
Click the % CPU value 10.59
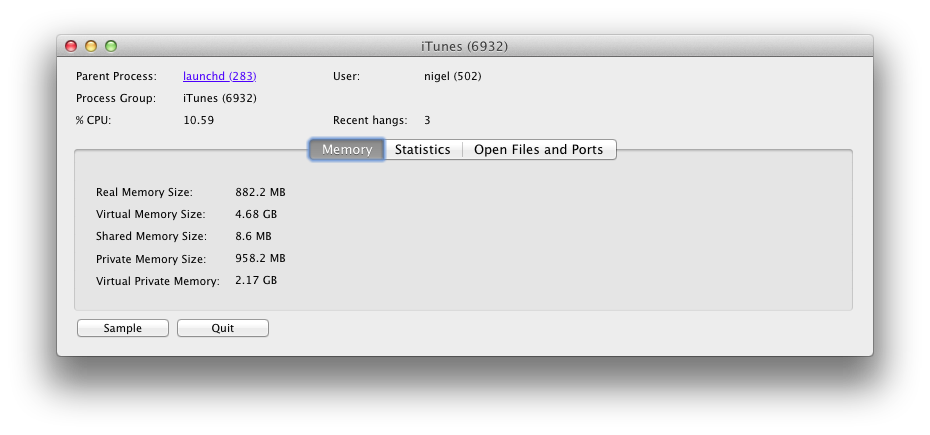(x=199, y=120)
